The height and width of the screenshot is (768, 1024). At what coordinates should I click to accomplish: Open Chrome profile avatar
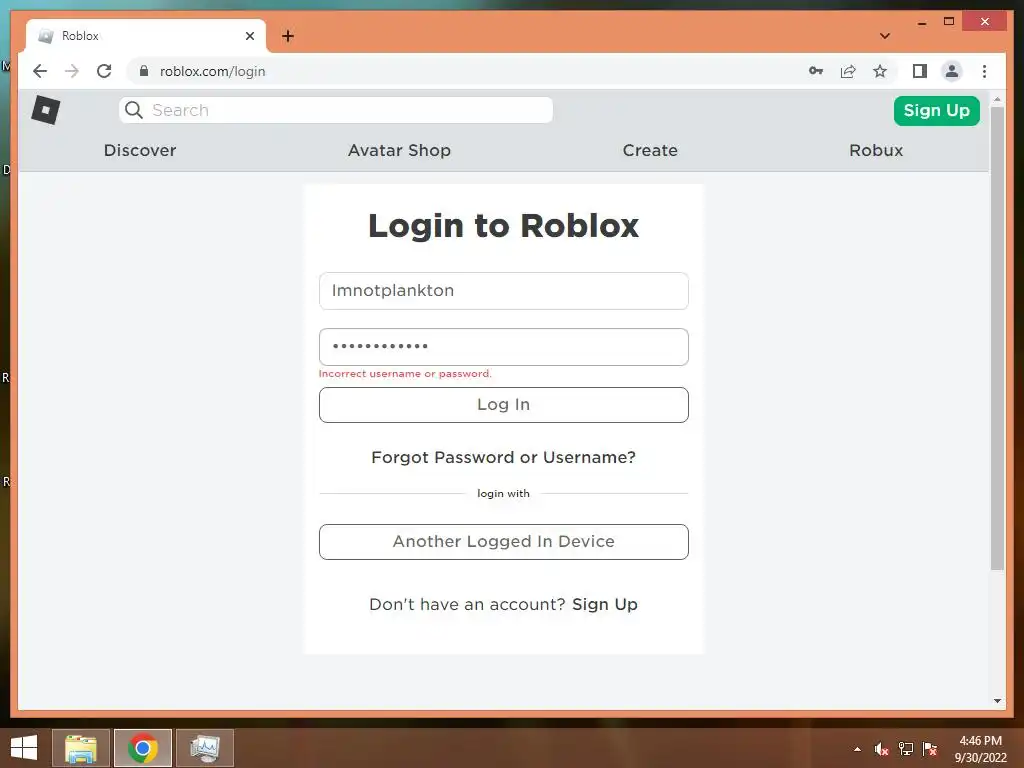952,71
